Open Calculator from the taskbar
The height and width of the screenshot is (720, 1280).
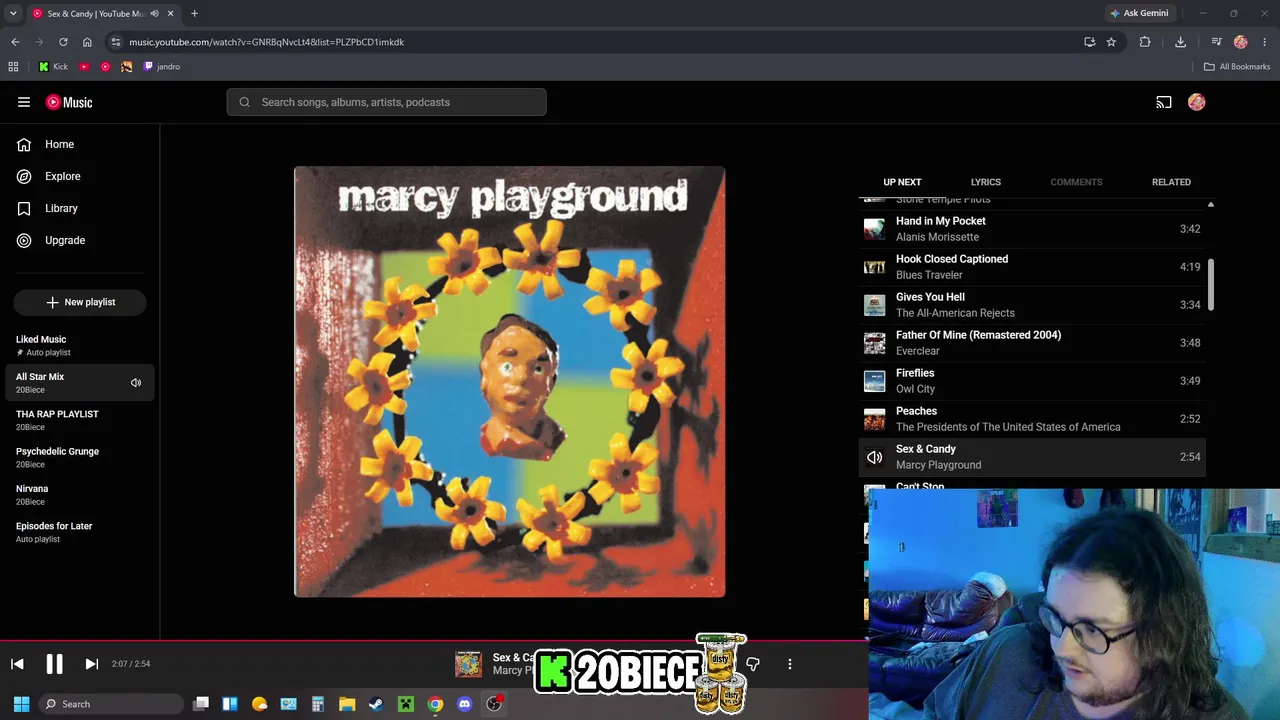318,704
